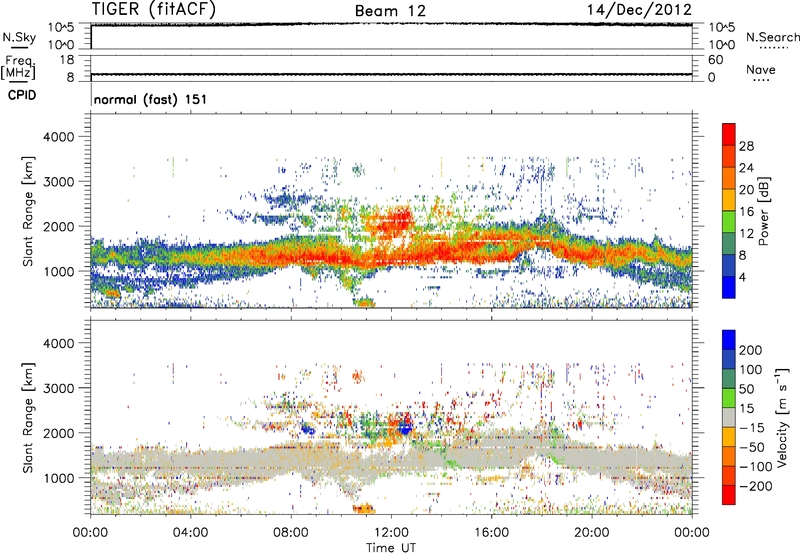Click the '28' label on Power colorbar
The image size is (800, 554).
click(746, 146)
